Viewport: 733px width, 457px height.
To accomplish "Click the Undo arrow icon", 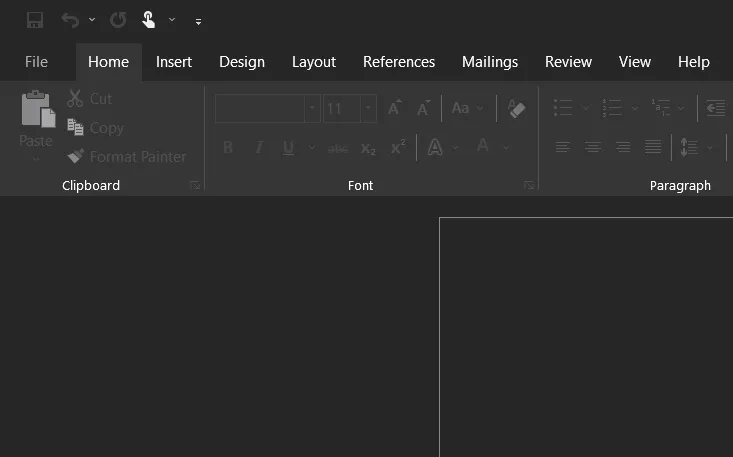I will [69, 20].
